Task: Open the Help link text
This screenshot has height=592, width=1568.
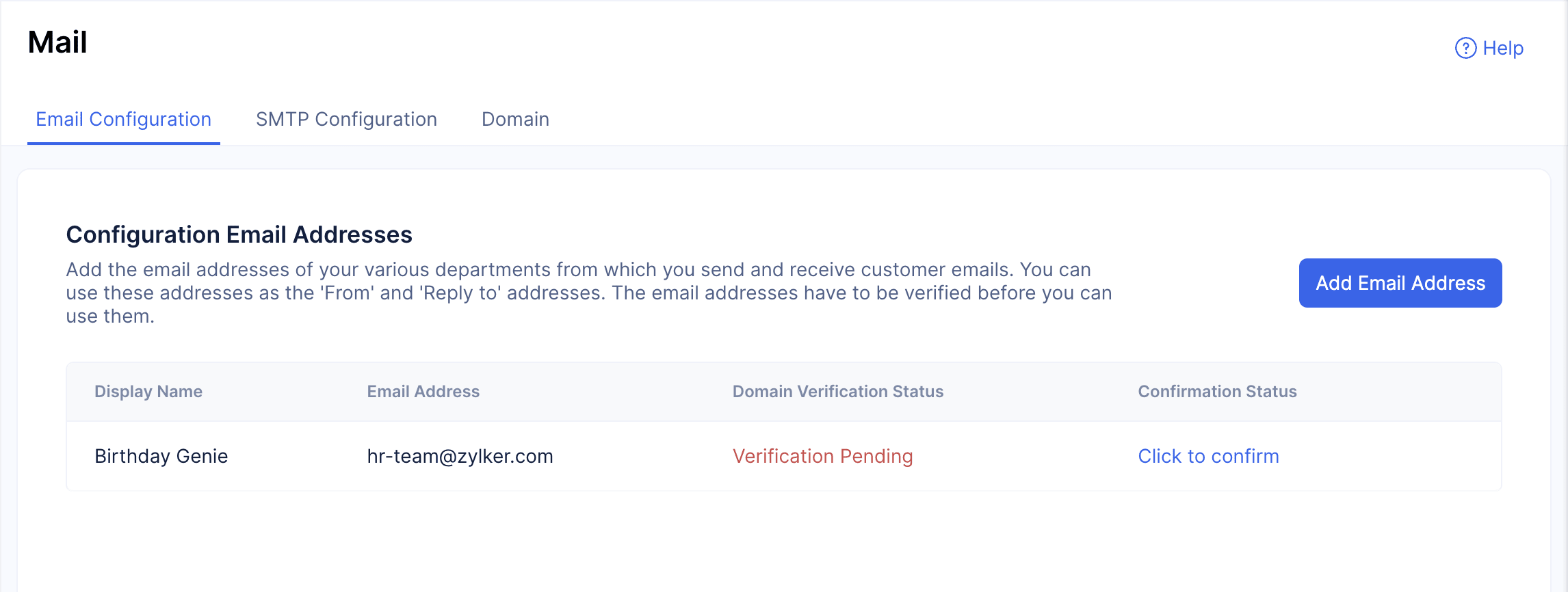Action: pyautogui.click(x=1503, y=48)
